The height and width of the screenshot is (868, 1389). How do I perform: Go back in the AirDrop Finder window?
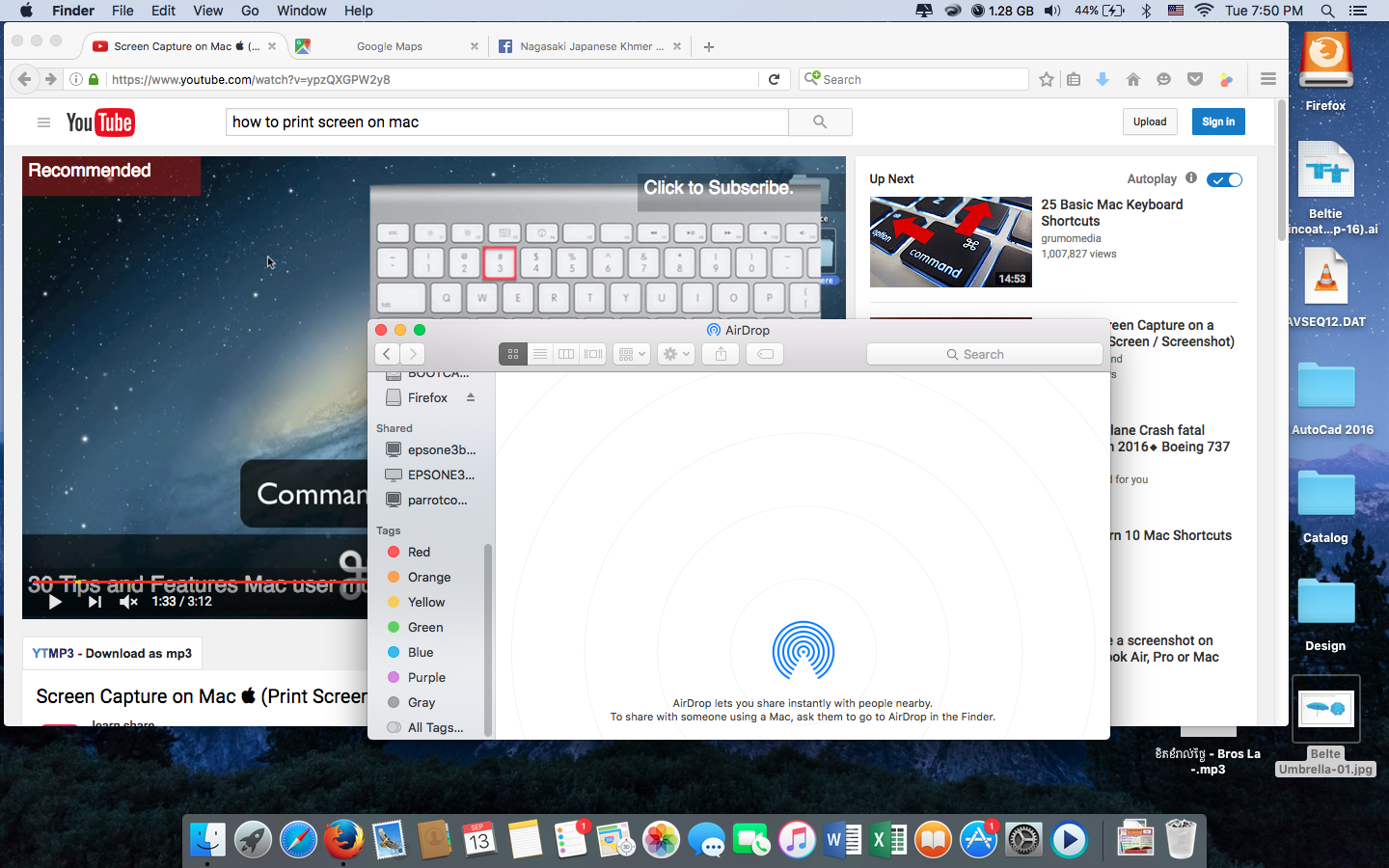point(387,354)
